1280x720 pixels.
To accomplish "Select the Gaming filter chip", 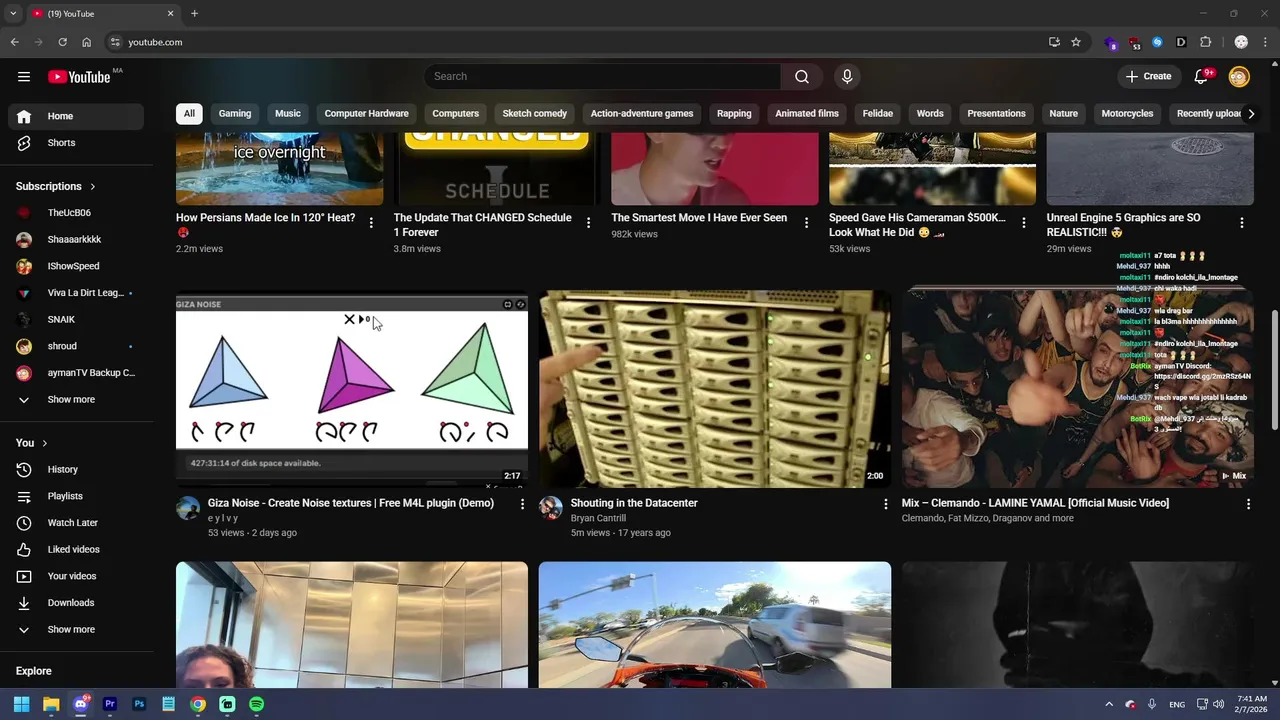I will point(235,114).
